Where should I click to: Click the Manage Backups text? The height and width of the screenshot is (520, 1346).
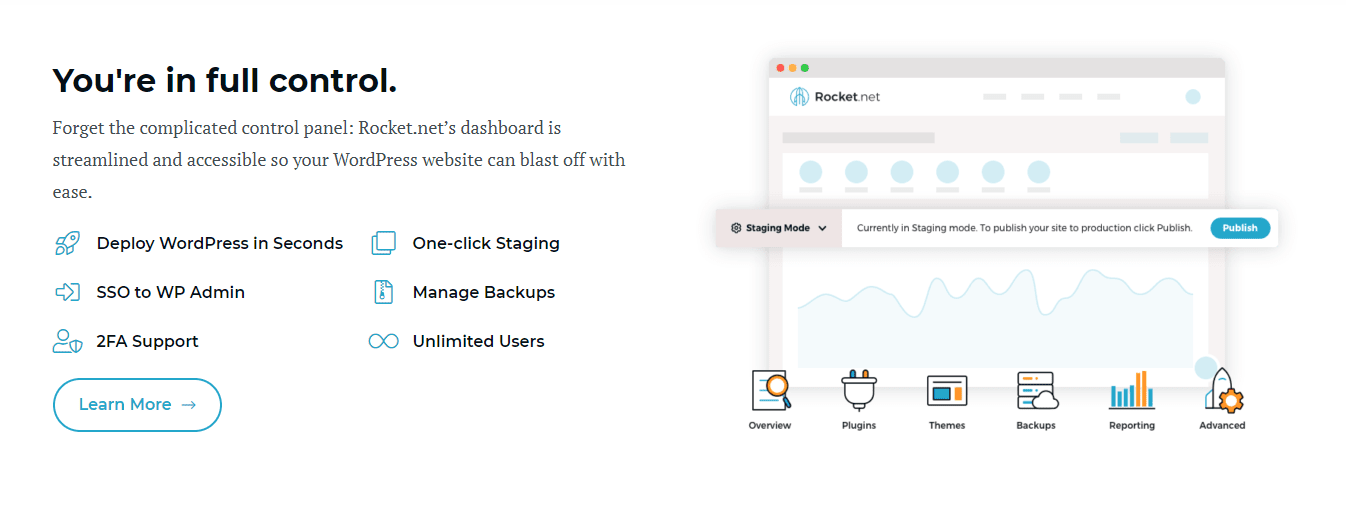click(x=484, y=292)
